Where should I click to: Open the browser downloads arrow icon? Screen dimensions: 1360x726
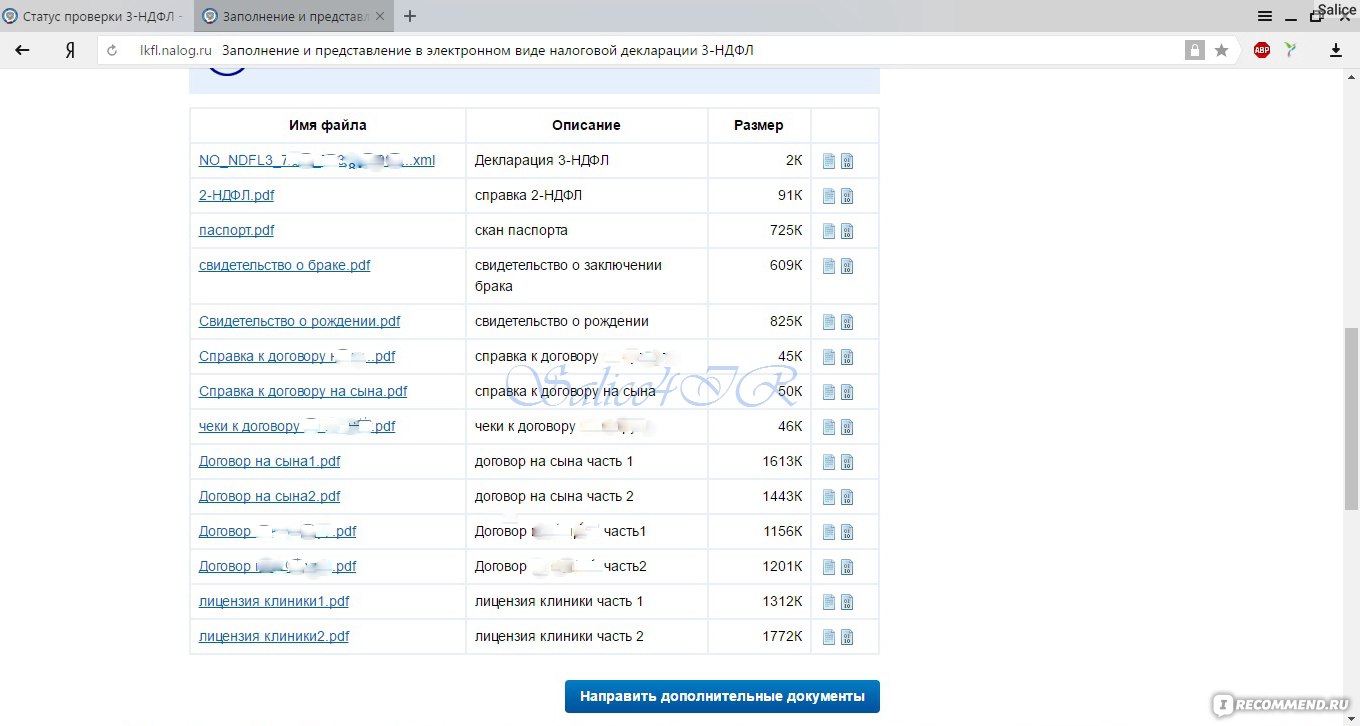point(1335,50)
